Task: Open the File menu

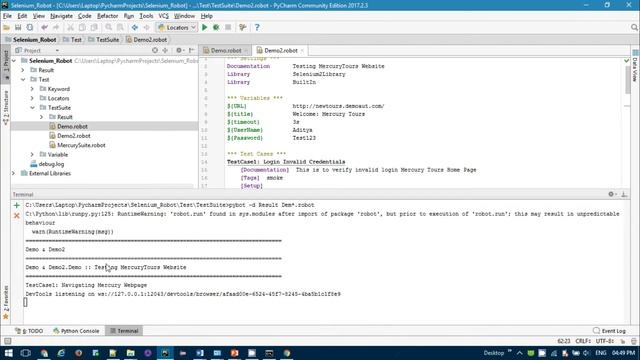Action: point(7,16)
